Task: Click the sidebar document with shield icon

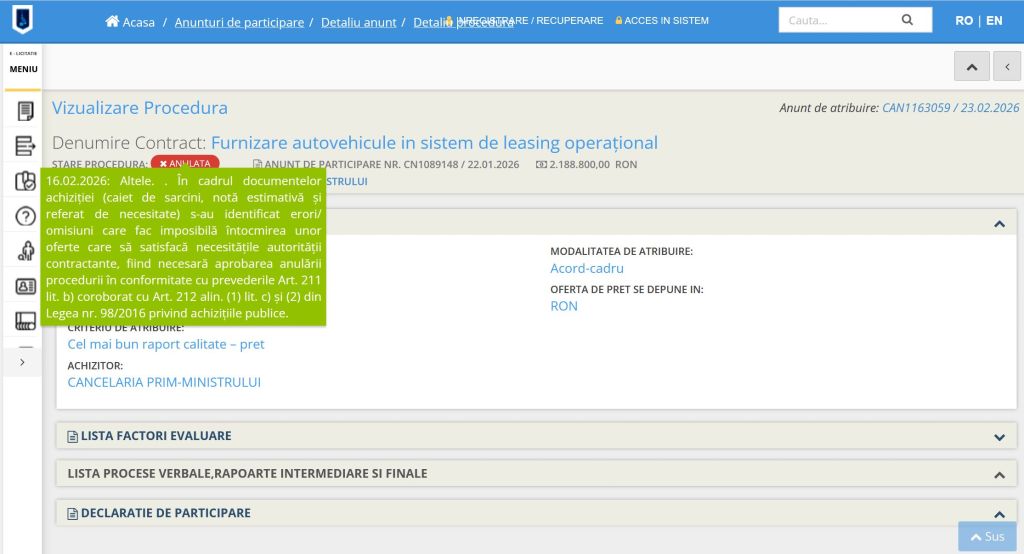Action: (25, 181)
